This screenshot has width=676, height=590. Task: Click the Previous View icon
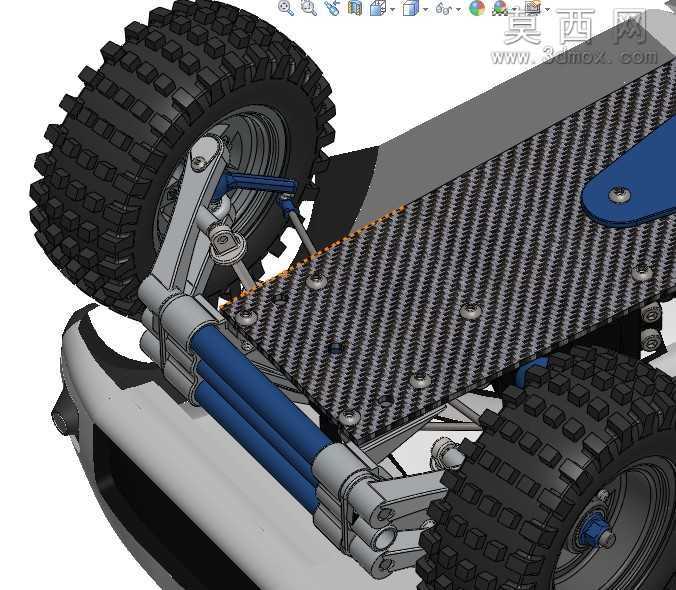coord(332,7)
